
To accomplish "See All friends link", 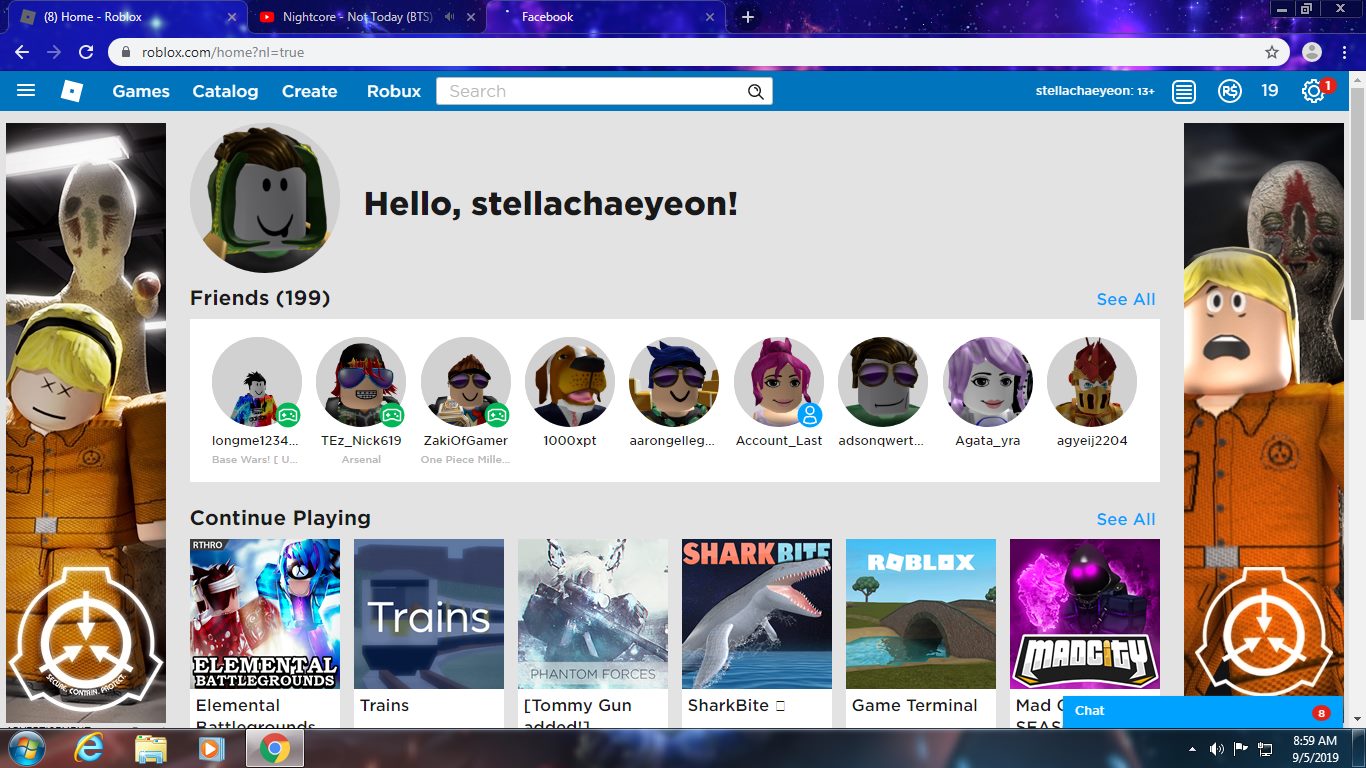I will click(1126, 299).
